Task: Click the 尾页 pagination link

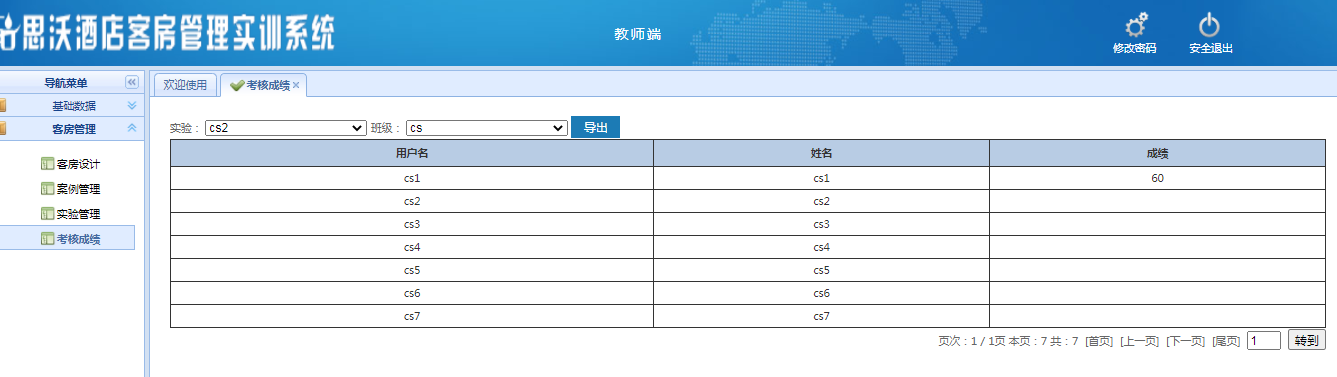Action: pos(1226,341)
